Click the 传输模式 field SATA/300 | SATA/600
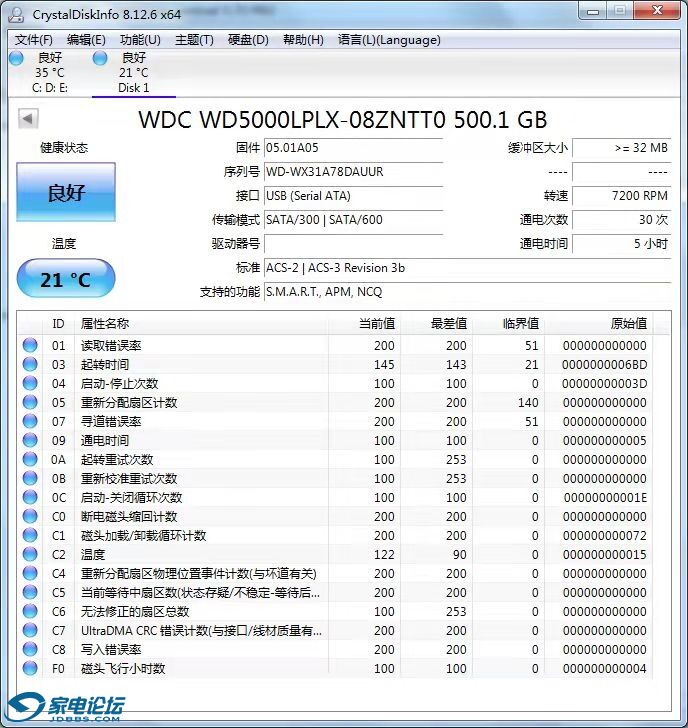 tap(353, 220)
